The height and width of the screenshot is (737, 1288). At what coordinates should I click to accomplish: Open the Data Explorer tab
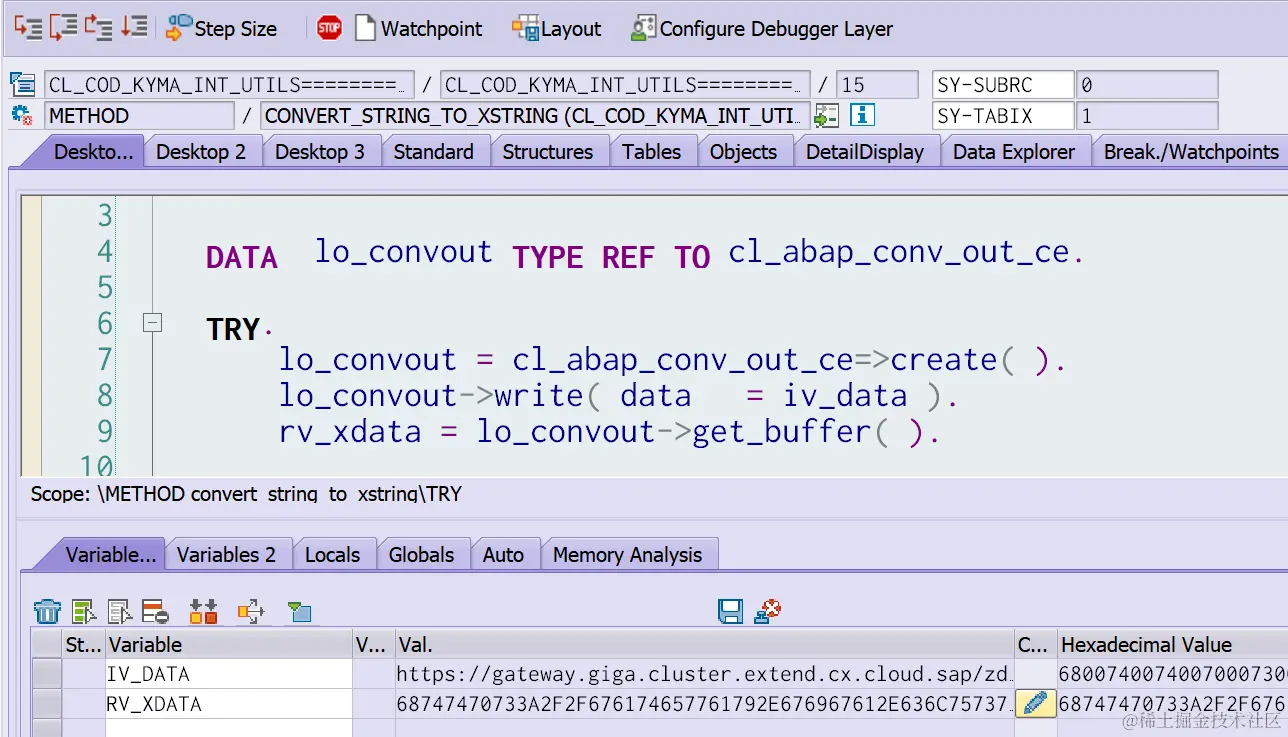(1014, 152)
